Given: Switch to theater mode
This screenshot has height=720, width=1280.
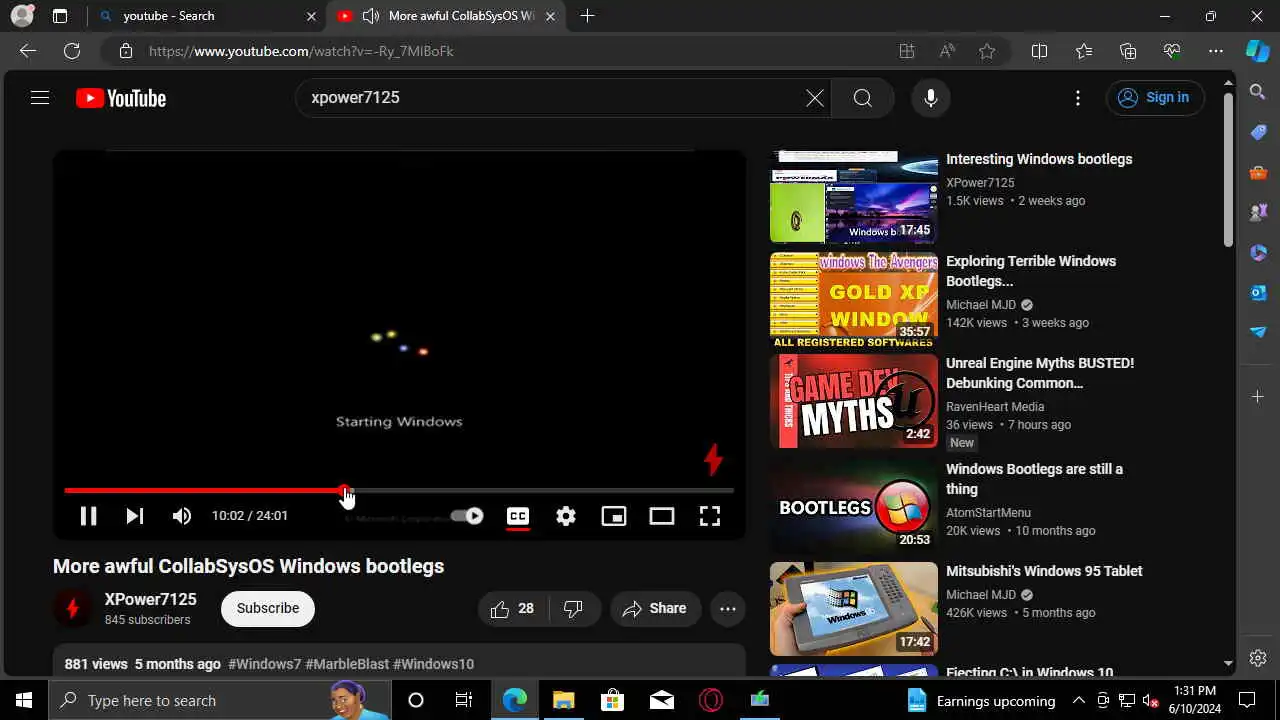Looking at the screenshot, I should coord(662,516).
